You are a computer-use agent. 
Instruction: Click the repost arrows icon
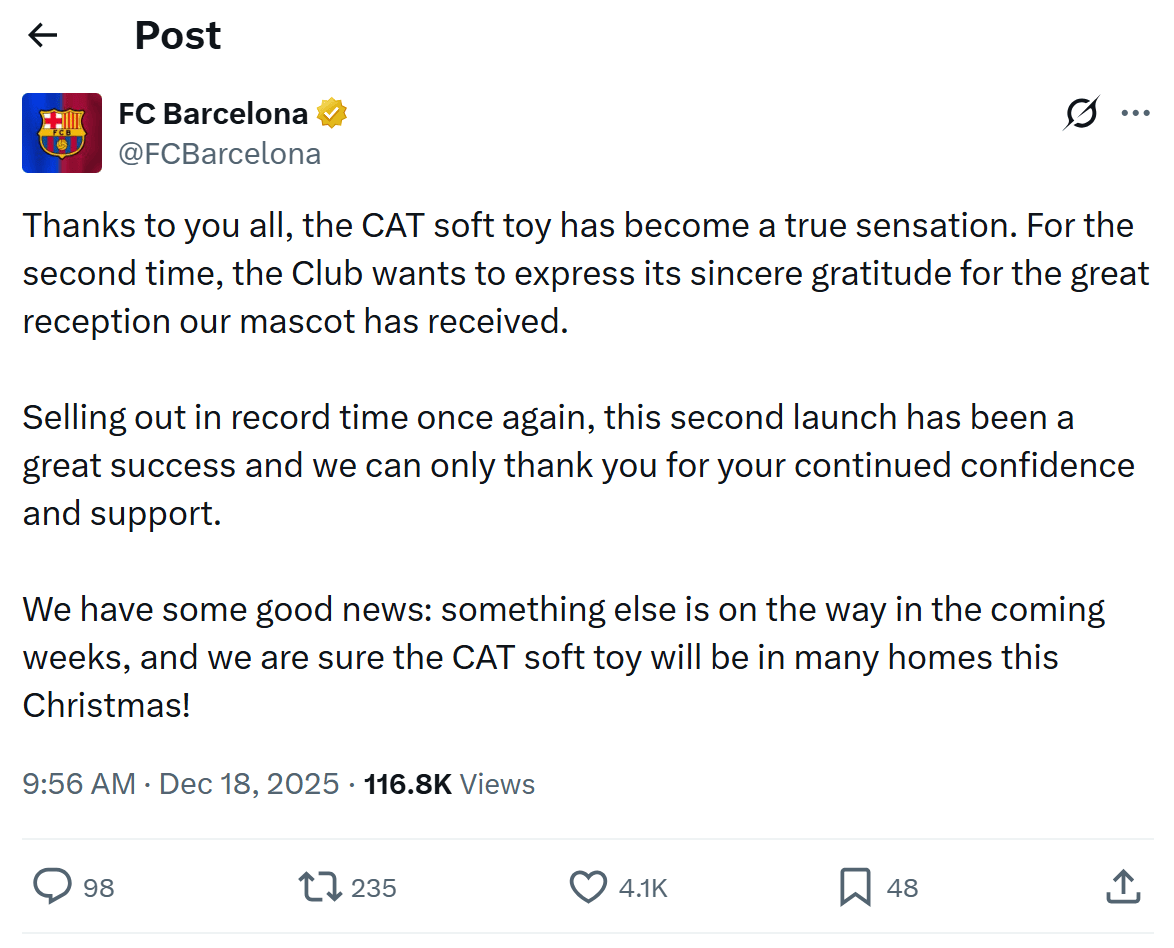320,886
